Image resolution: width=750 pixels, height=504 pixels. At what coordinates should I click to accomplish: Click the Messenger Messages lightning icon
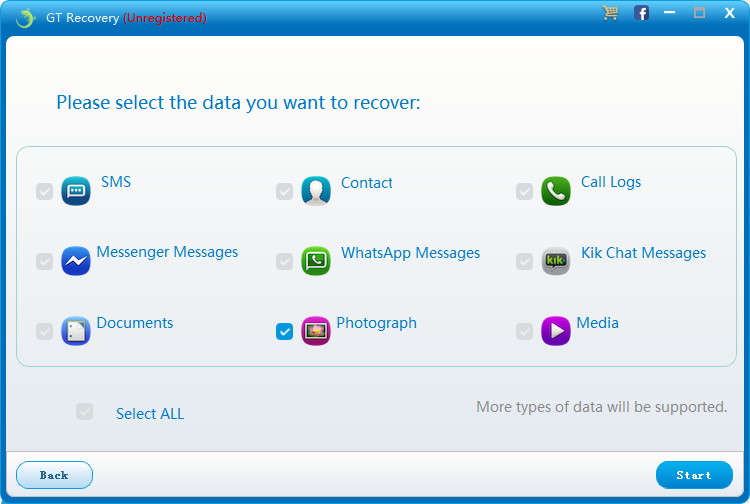pos(76,261)
